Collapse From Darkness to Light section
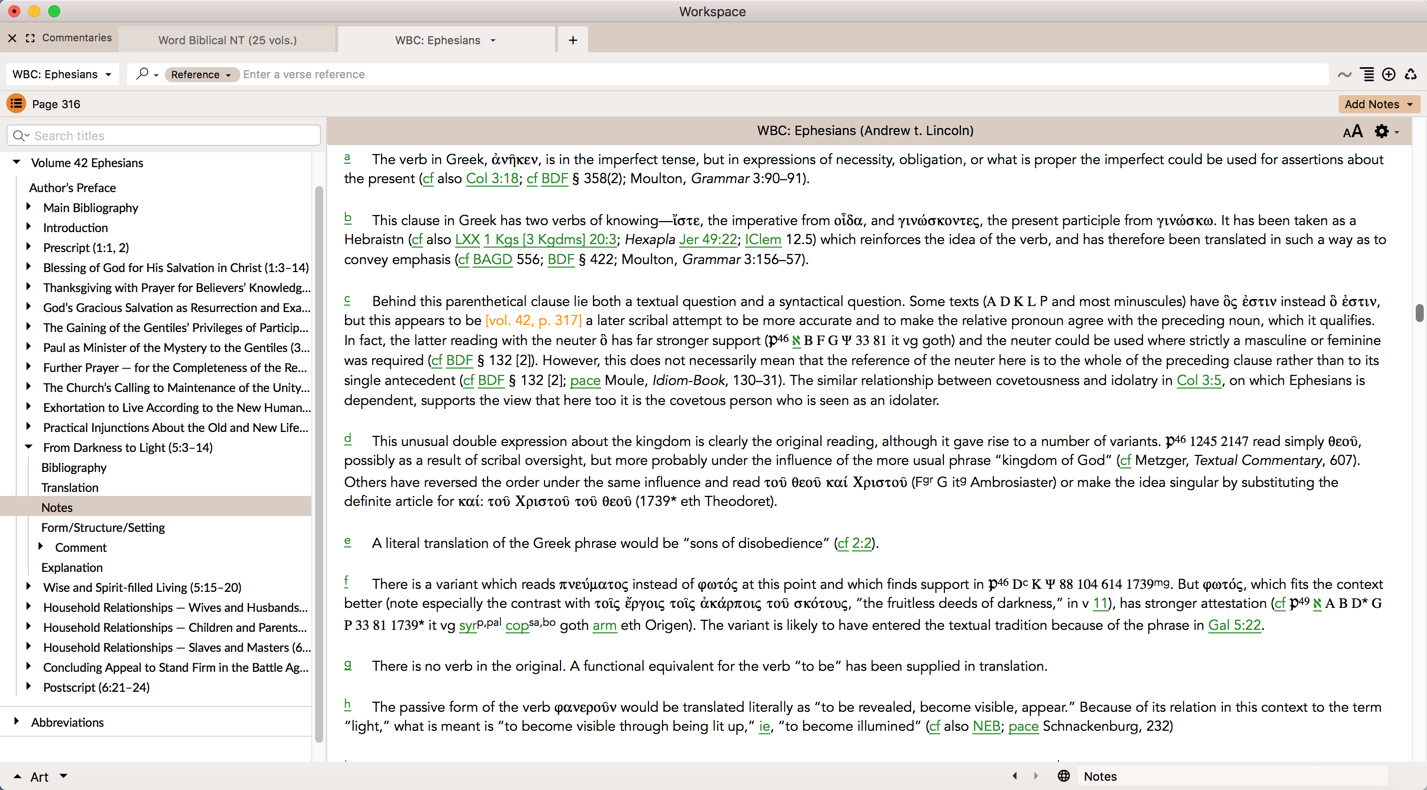The width and height of the screenshot is (1427, 790). pyautogui.click(x=29, y=447)
